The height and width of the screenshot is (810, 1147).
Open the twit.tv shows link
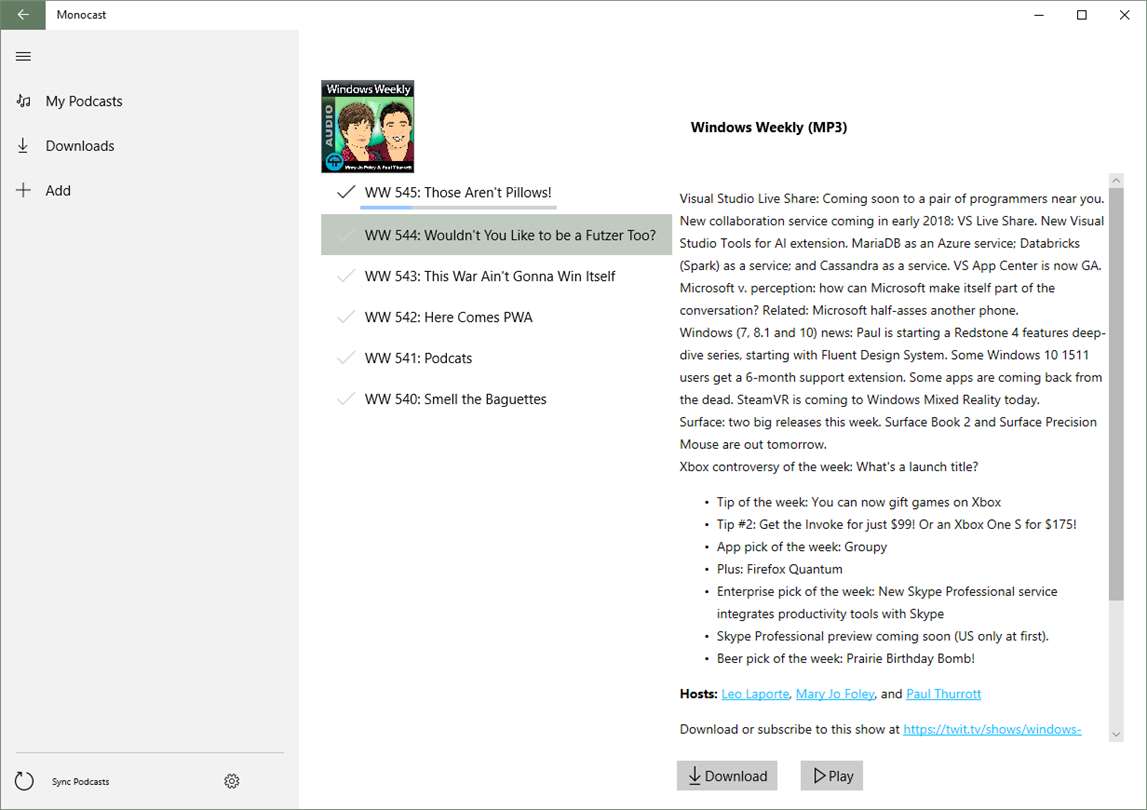[992, 729]
